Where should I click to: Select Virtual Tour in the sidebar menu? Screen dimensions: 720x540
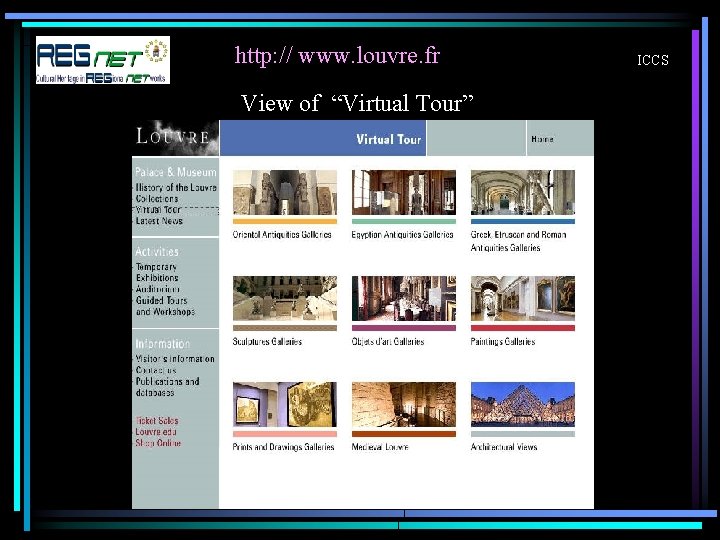pos(158,210)
